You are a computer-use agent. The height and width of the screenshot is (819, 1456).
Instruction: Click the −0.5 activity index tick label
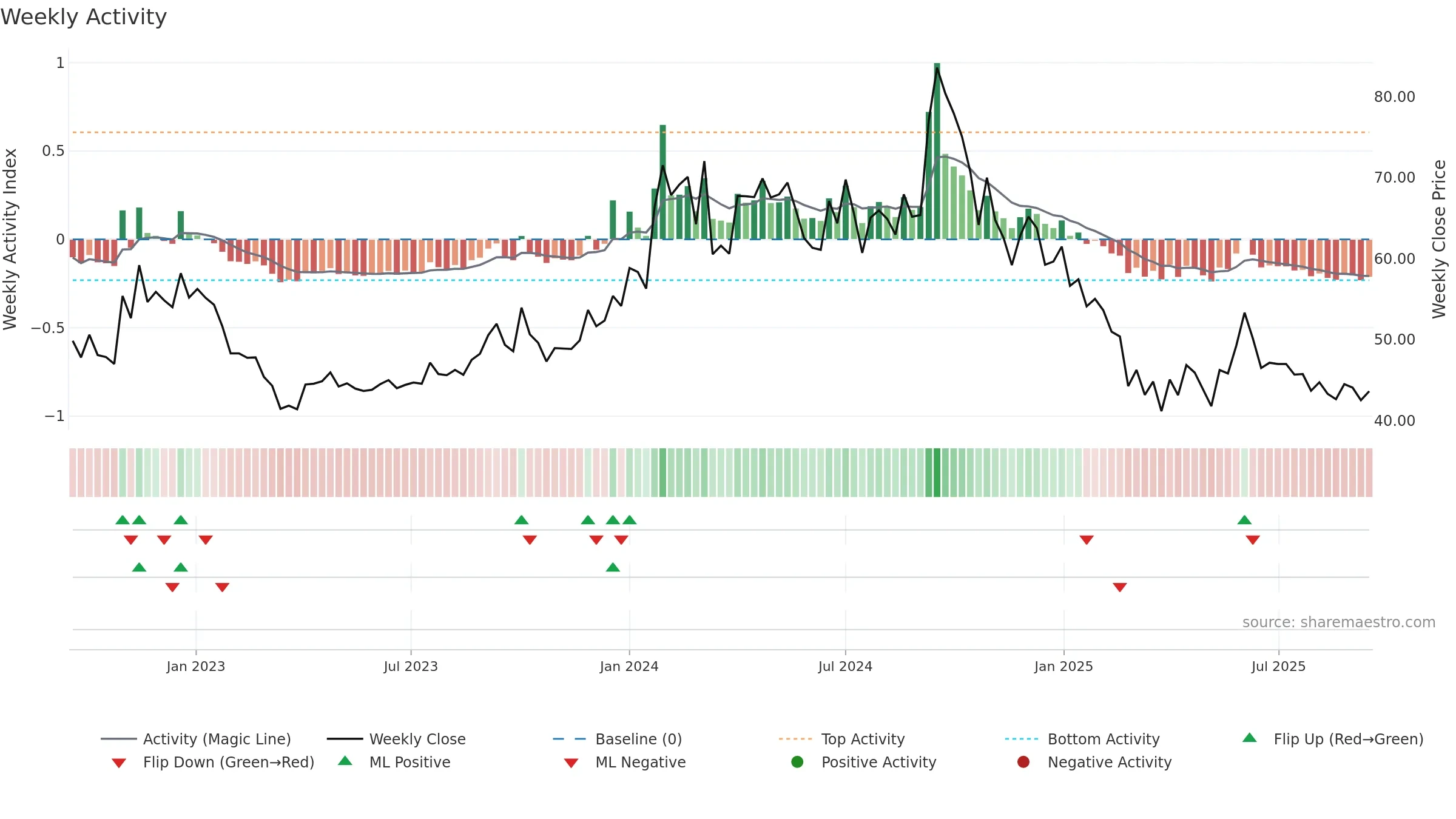coord(48,328)
